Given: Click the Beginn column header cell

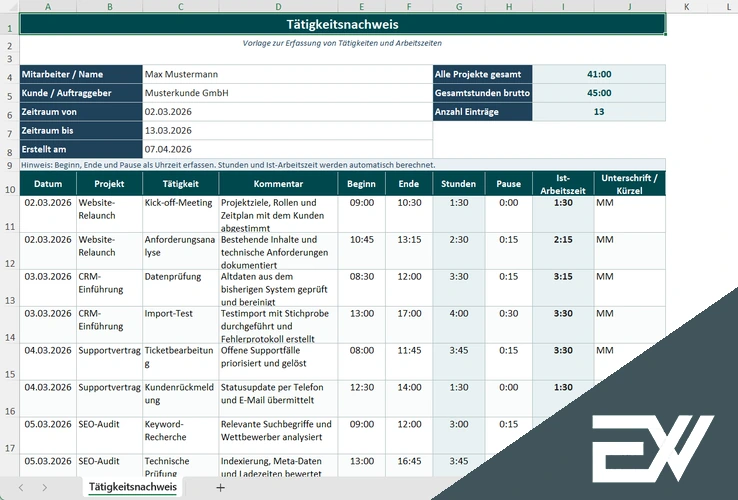Looking at the screenshot, I should 361,184.
